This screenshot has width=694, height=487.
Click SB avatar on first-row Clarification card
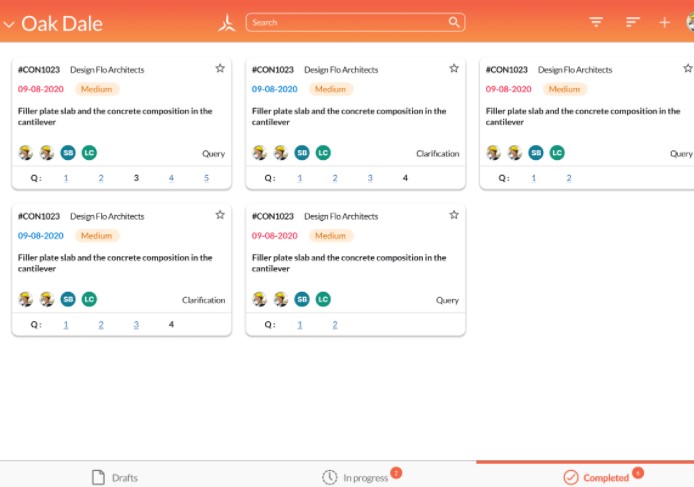302,153
